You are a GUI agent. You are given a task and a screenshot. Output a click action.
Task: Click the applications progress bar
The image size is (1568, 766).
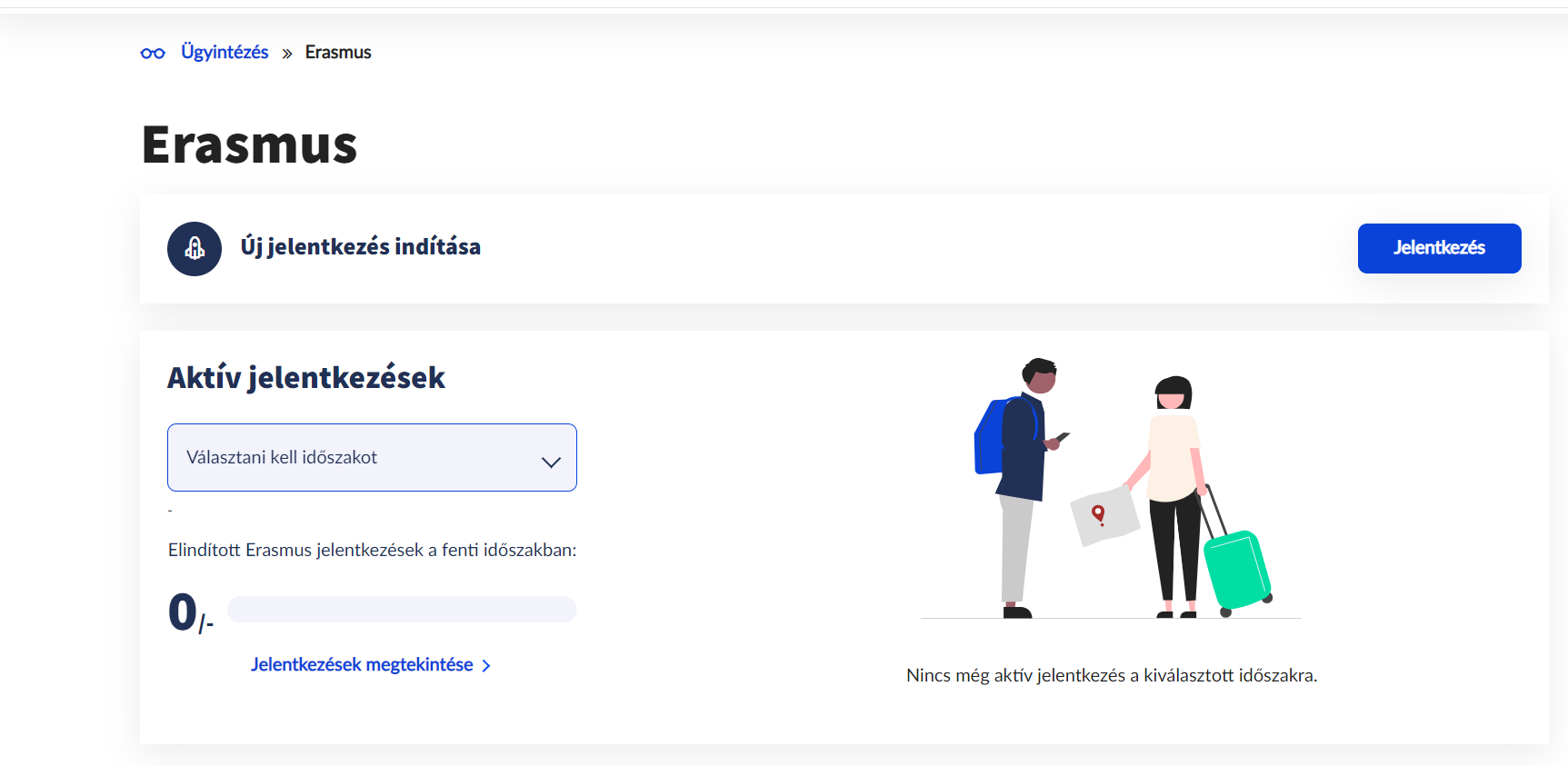402,609
